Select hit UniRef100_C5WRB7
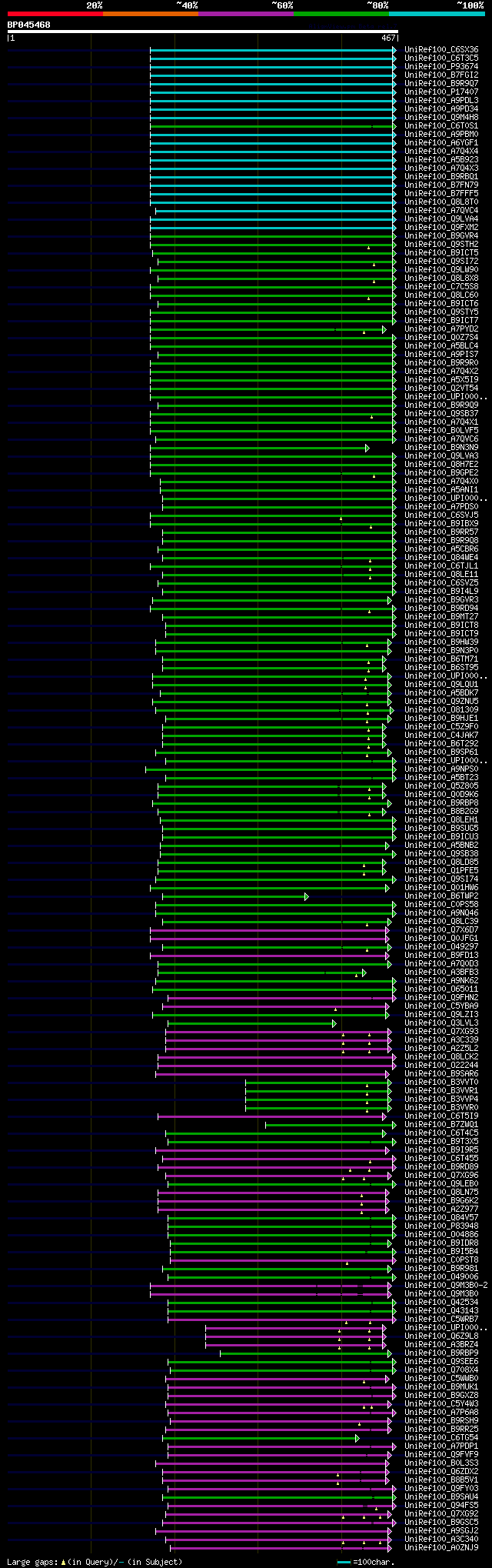 pyautogui.click(x=441, y=1319)
